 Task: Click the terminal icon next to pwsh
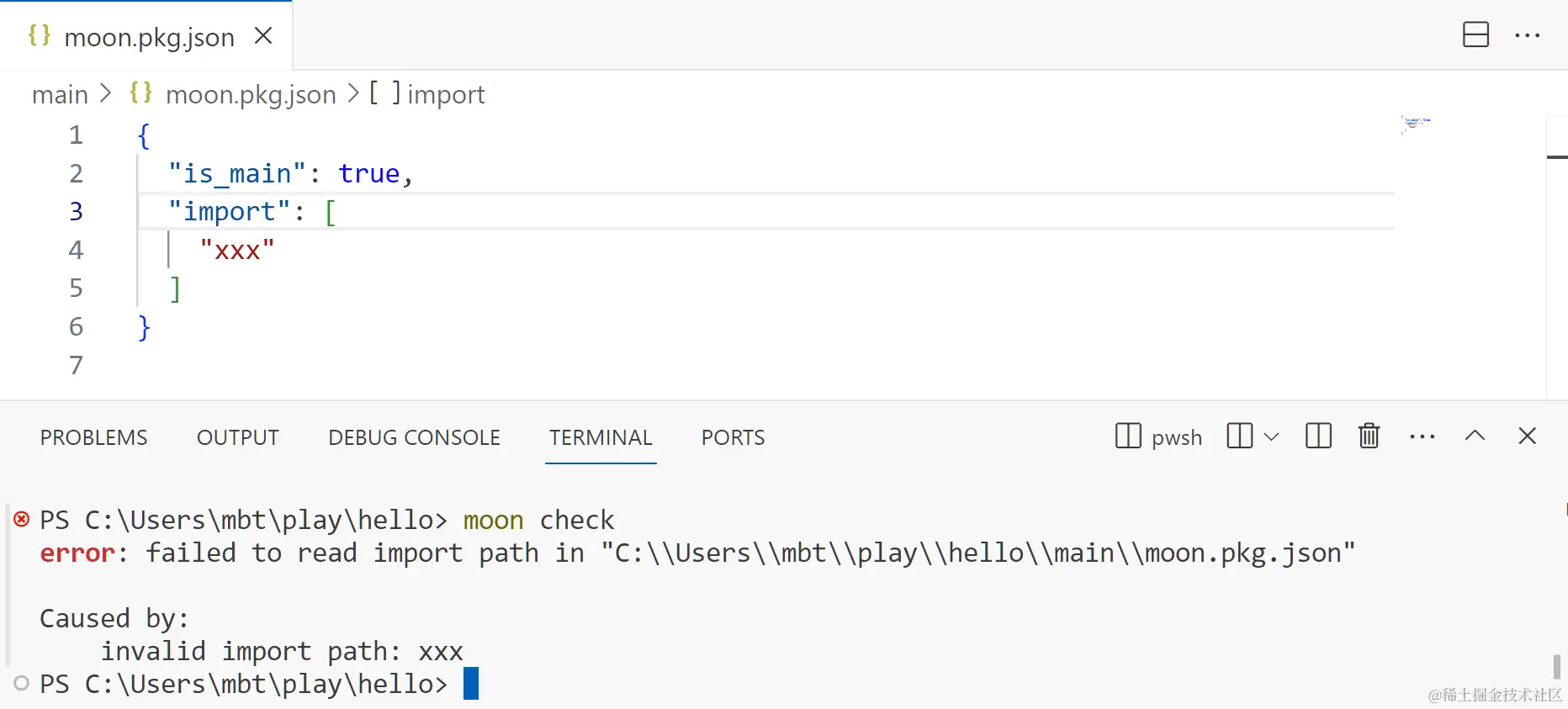1128,436
